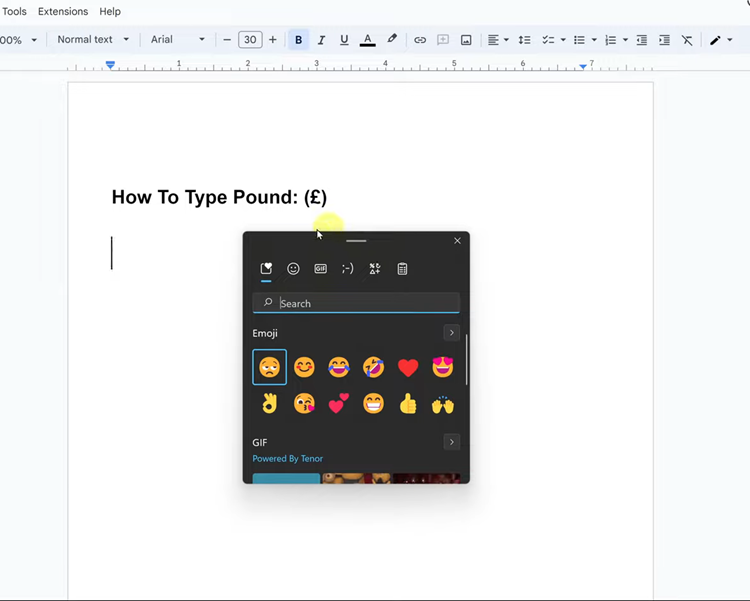Insert an image
The width and height of the screenshot is (750, 601).
[466, 40]
